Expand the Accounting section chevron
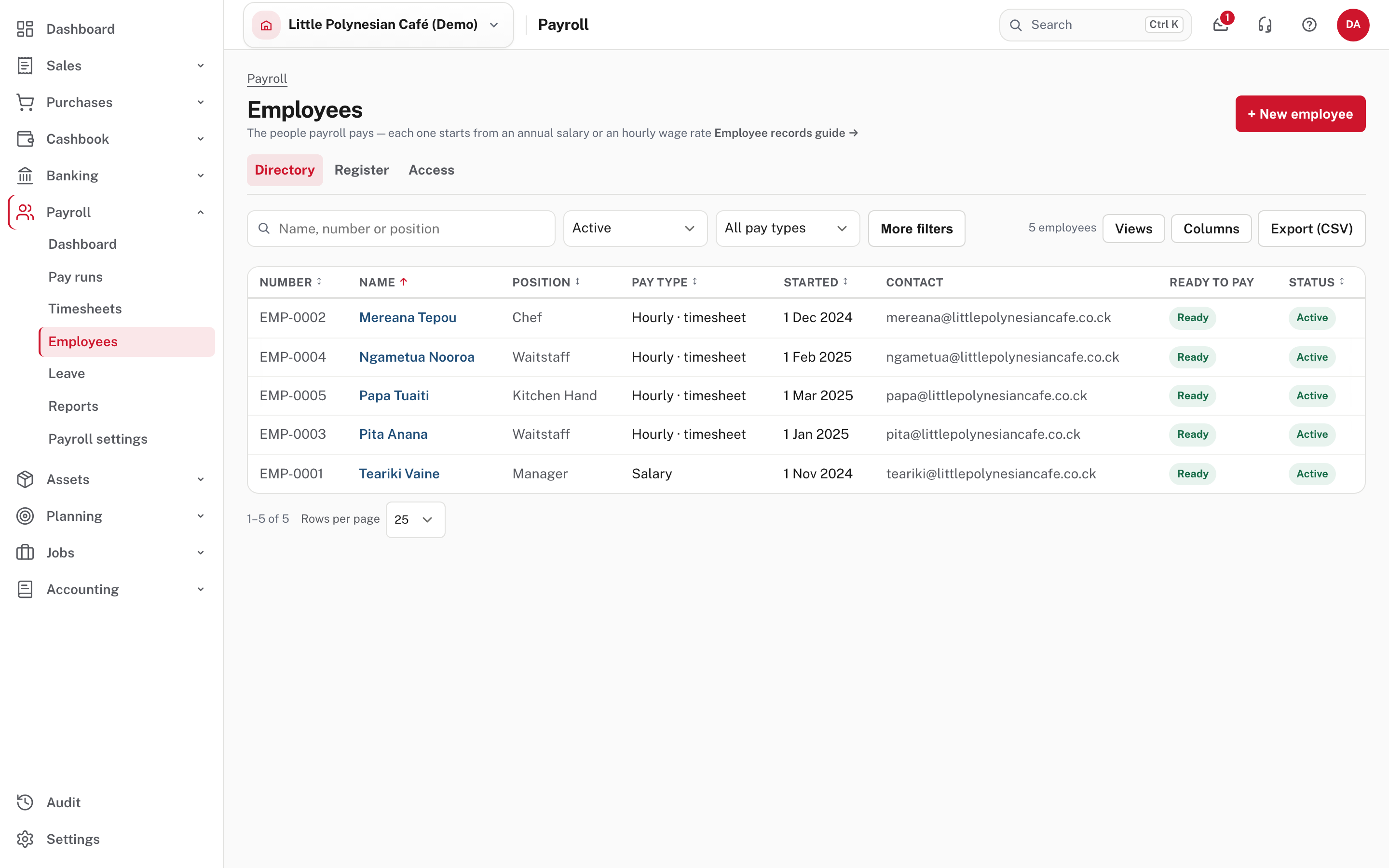Image resolution: width=1389 pixels, height=868 pixels. pyautogui.click(x=200, y=590)
